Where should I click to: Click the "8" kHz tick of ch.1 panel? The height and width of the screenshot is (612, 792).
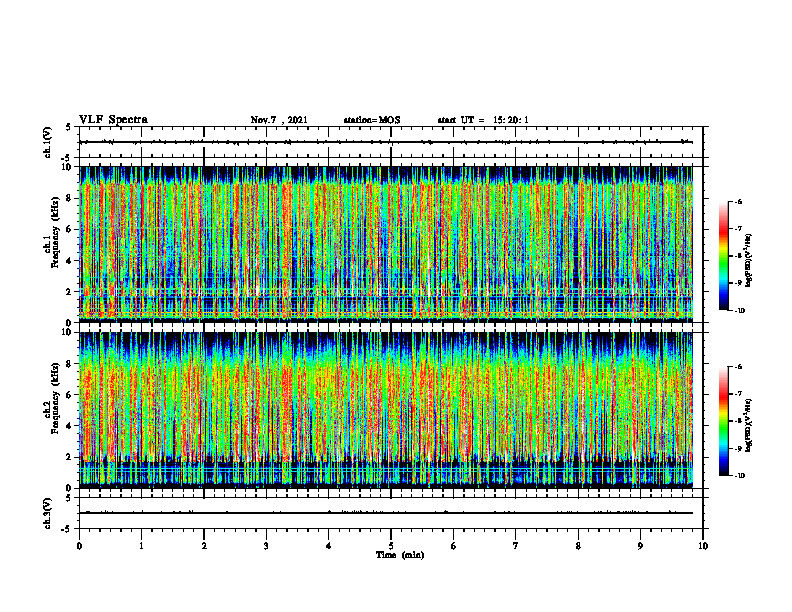tap(70, 198)
